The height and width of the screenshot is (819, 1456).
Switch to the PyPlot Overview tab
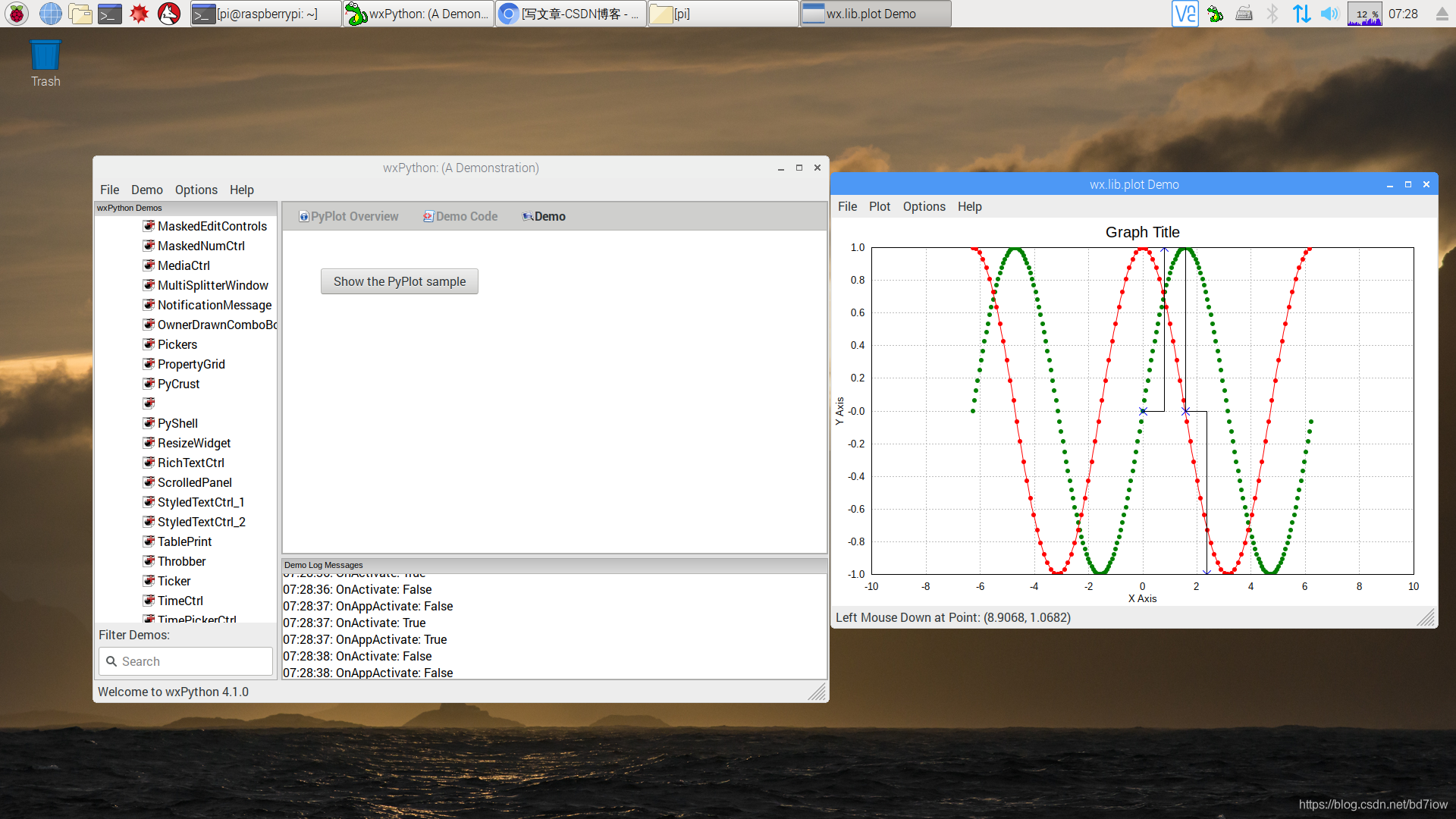[348, 216]
